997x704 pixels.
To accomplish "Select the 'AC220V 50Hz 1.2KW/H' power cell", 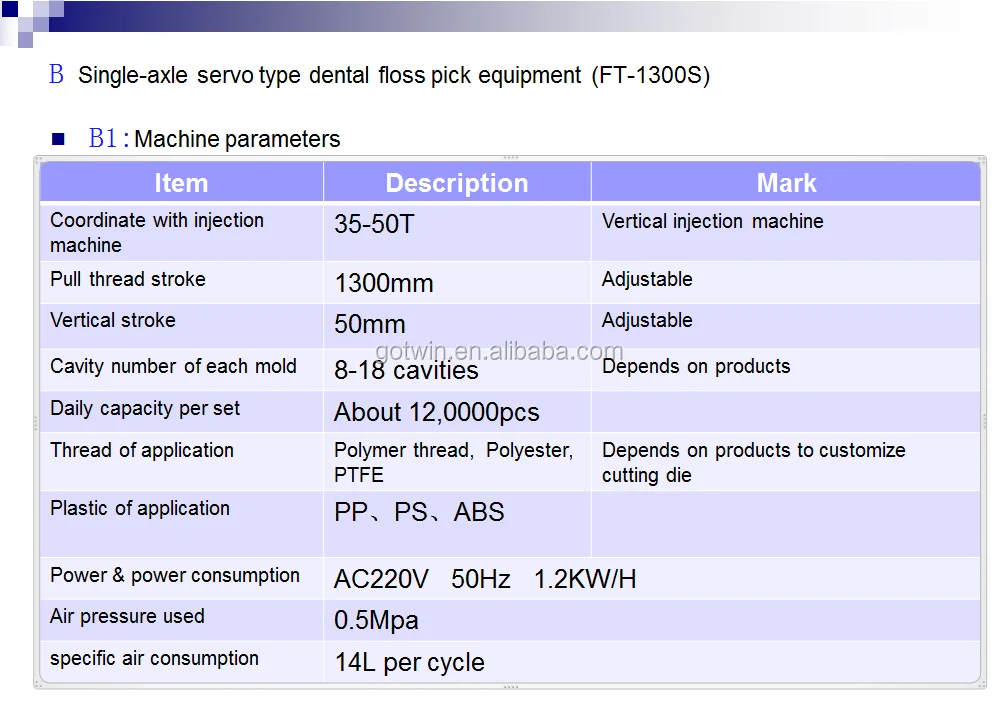I will click(x=485, y=579).
